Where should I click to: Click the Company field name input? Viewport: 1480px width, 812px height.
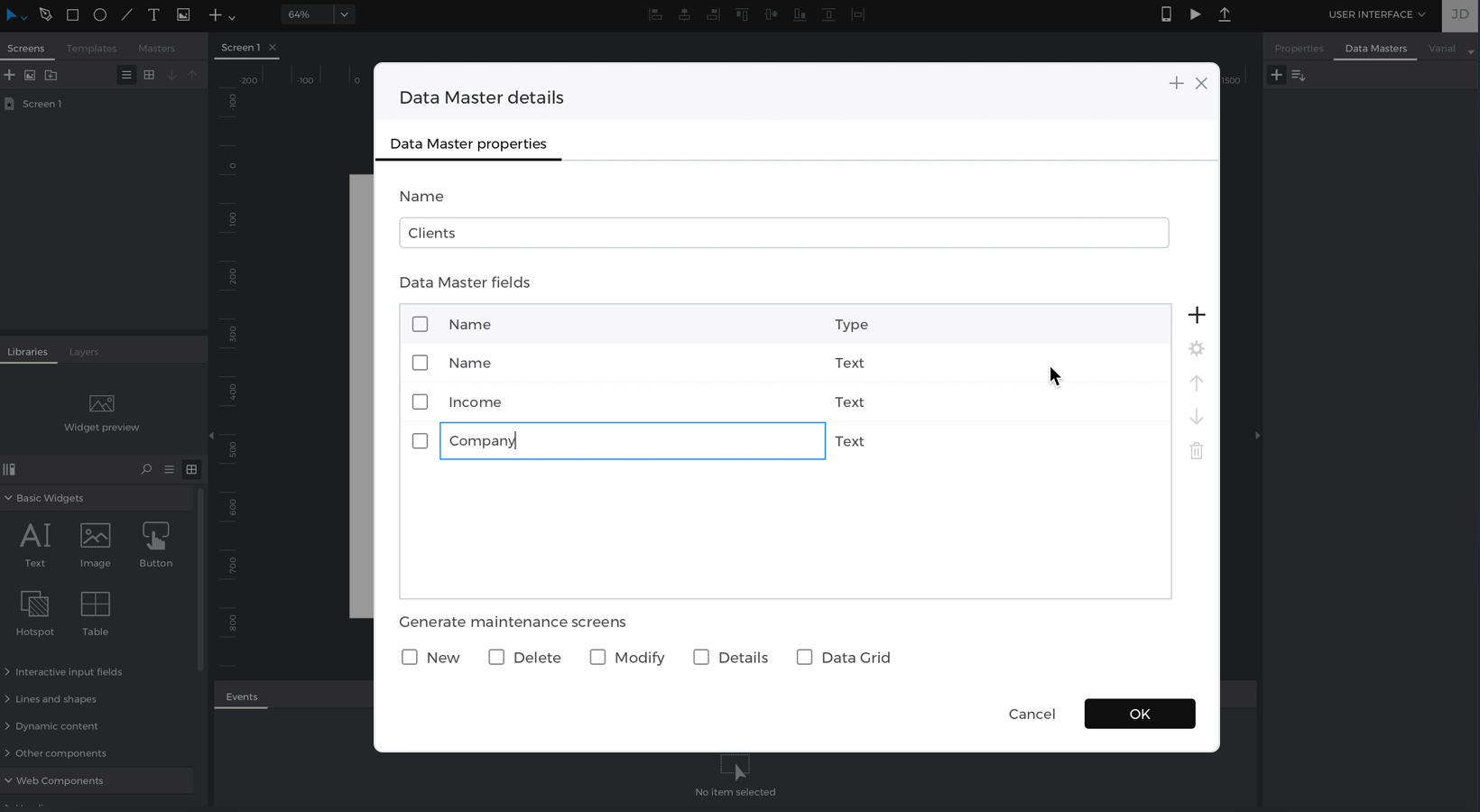click(x=633, y=441)
